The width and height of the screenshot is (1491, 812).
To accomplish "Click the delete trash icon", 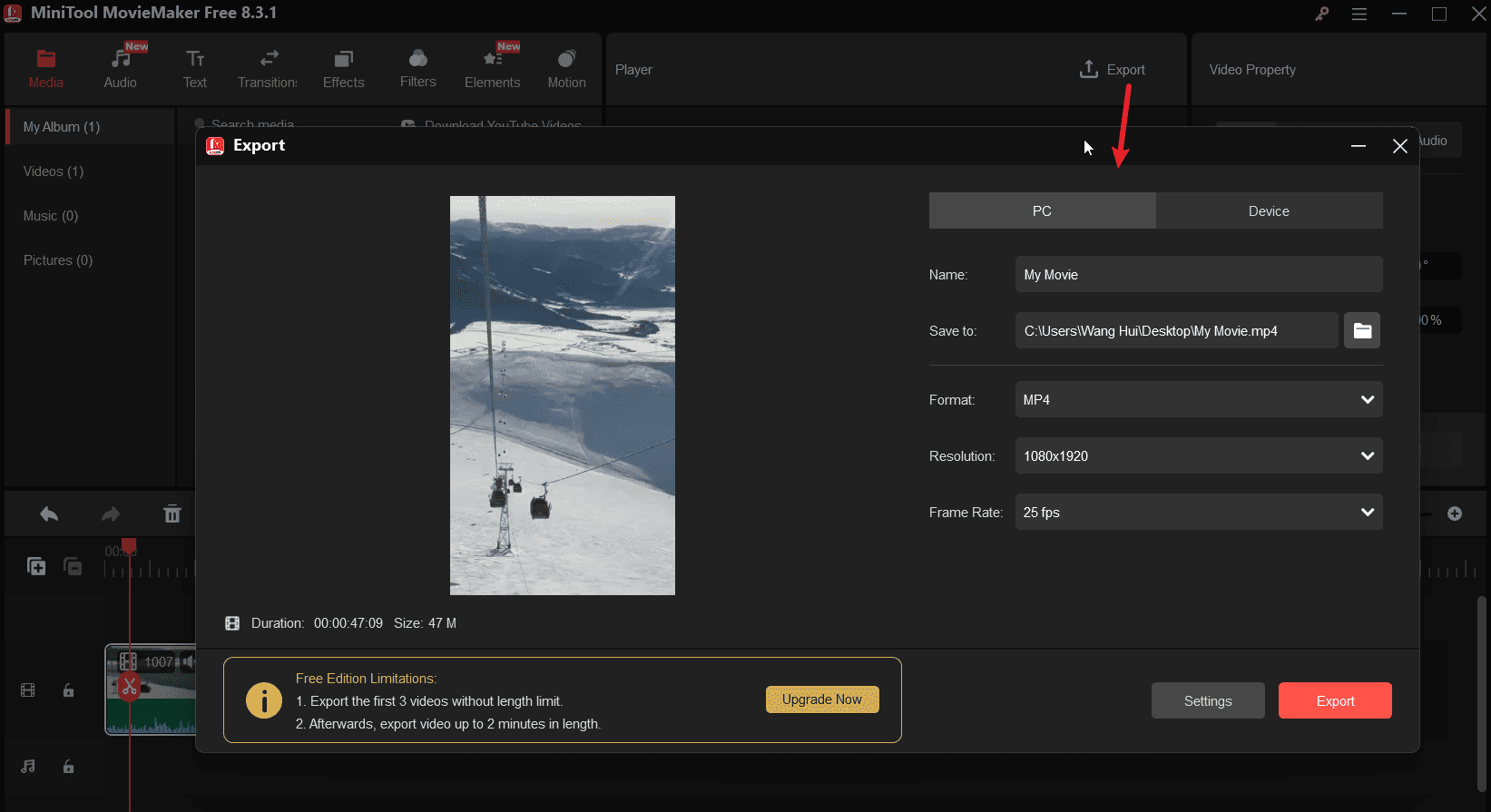I will pos(172,514).
